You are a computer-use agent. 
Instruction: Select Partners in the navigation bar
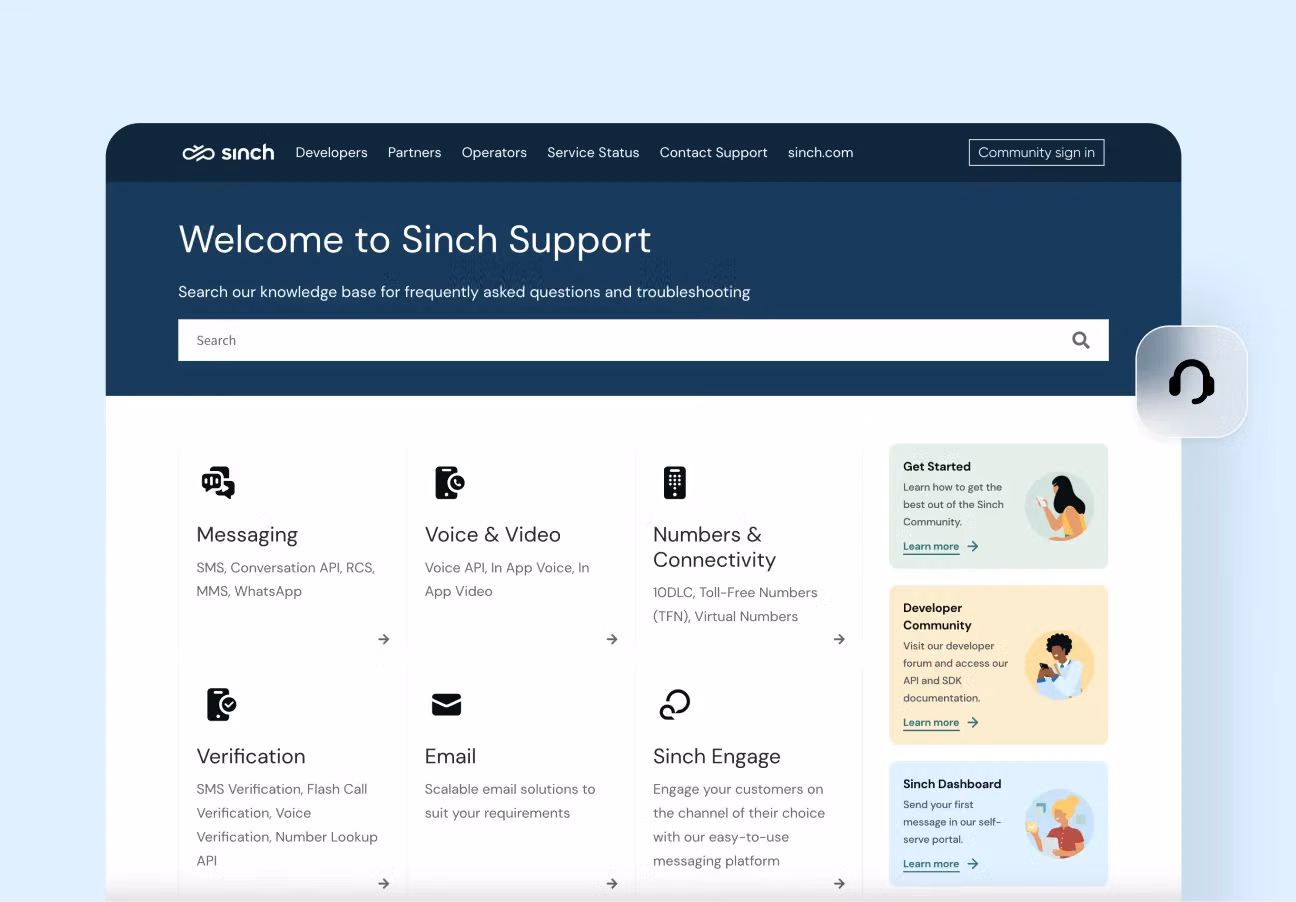(414, 152)
